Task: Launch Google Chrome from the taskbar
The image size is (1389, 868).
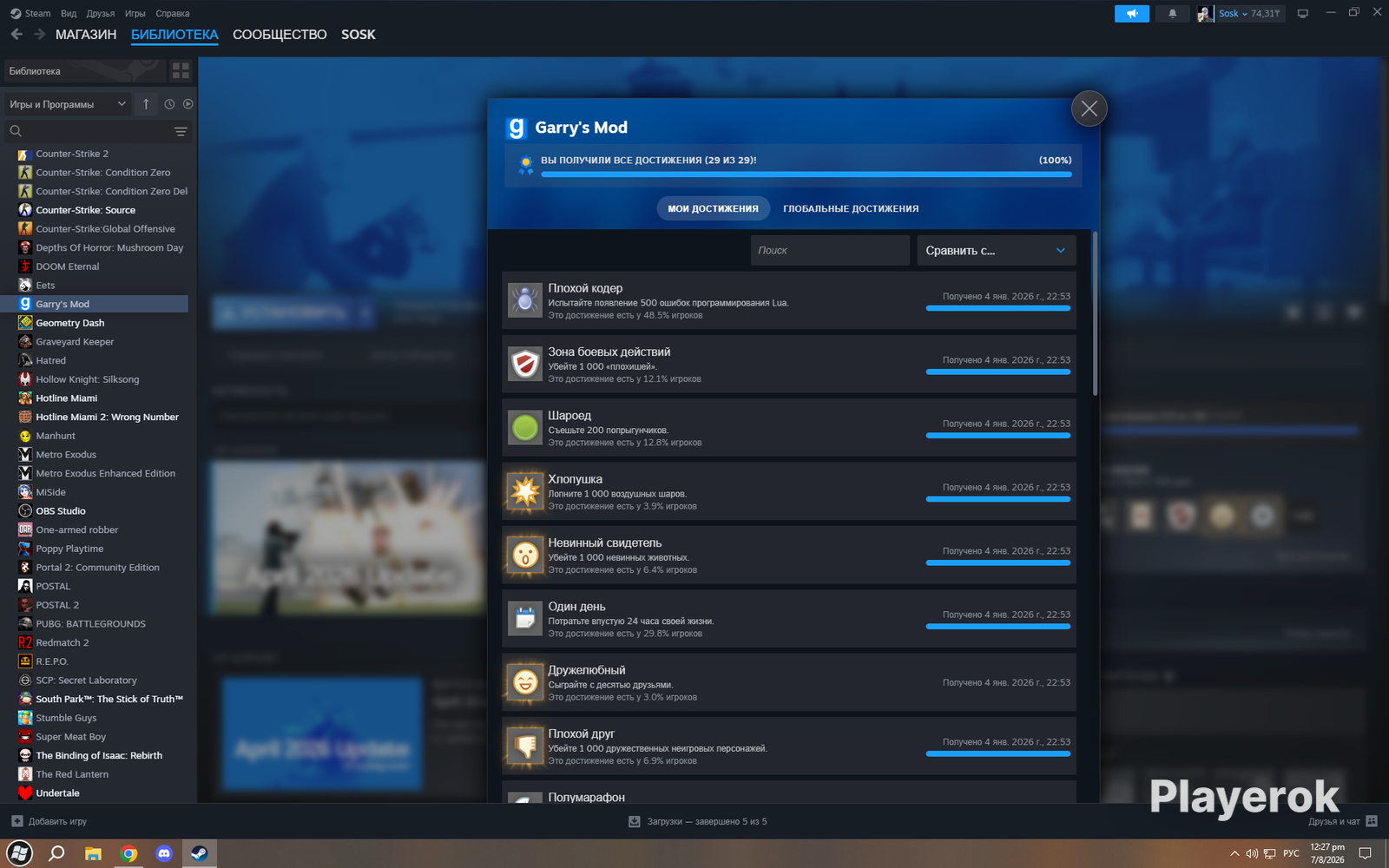Action: pos(128,853)
